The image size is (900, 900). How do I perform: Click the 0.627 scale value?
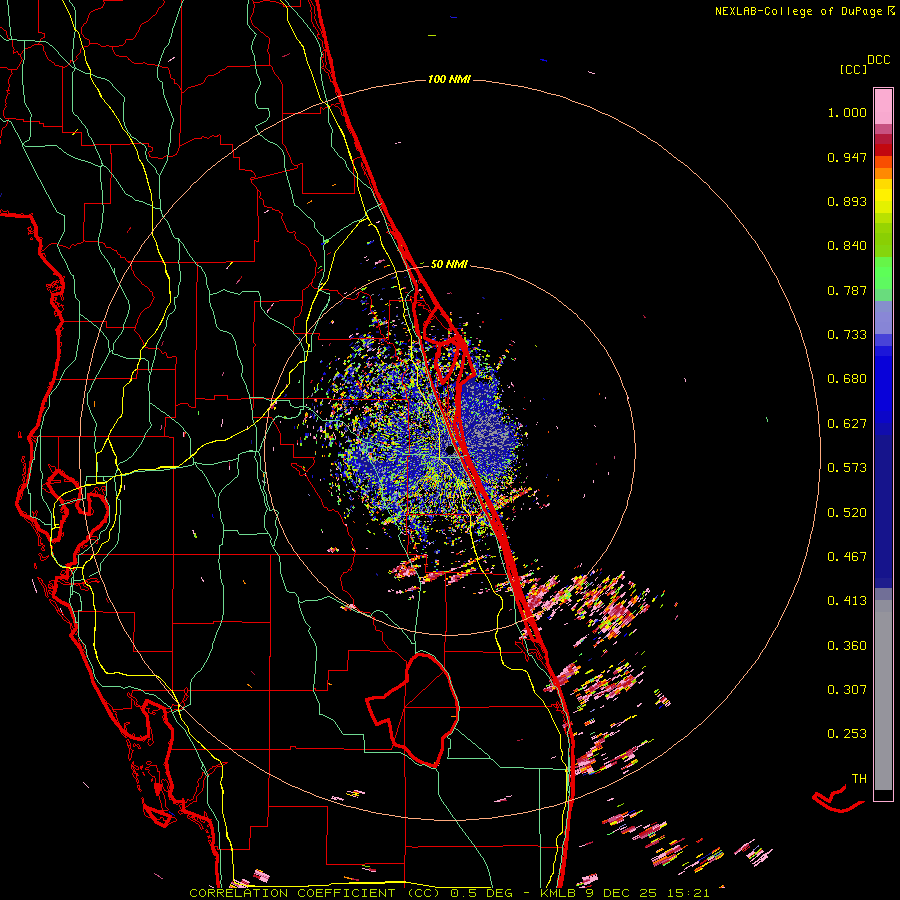pos(847,424)
